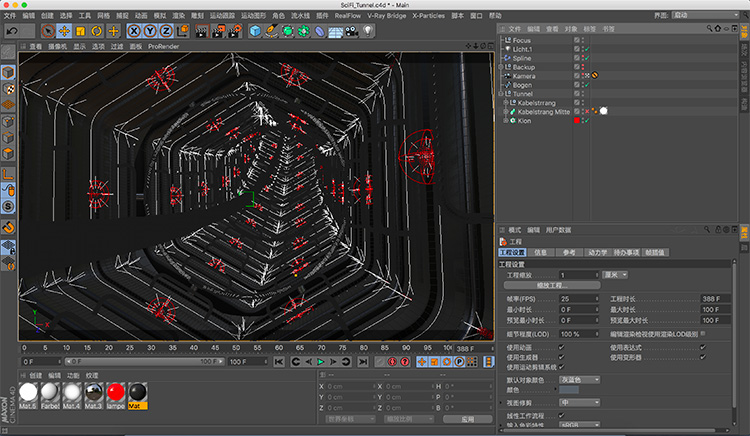
Task: Select the Scale tool icon
Action: coord(80,31)
